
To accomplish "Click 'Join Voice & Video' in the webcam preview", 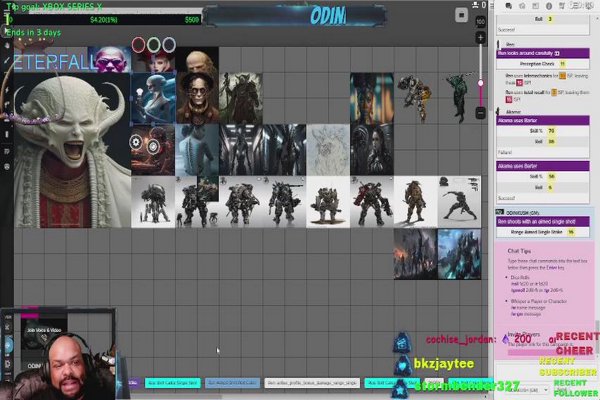I will [44, 330].
